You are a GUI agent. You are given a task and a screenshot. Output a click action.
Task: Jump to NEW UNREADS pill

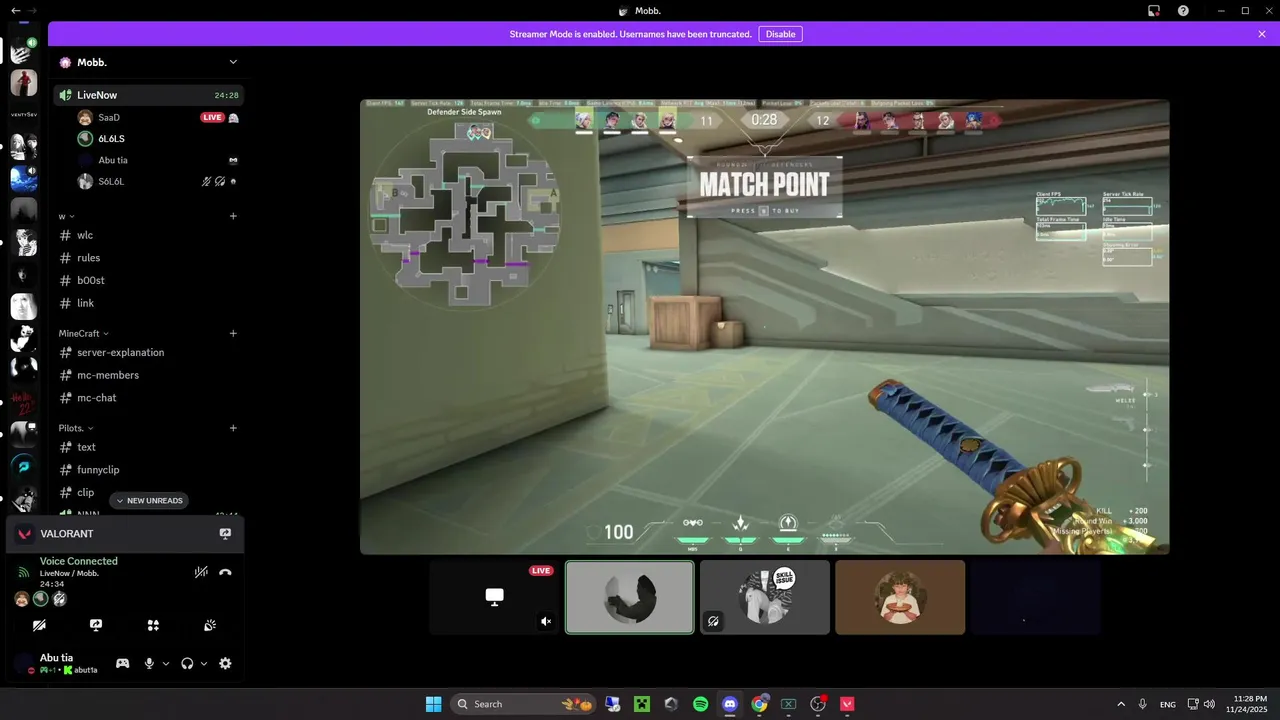149,500
